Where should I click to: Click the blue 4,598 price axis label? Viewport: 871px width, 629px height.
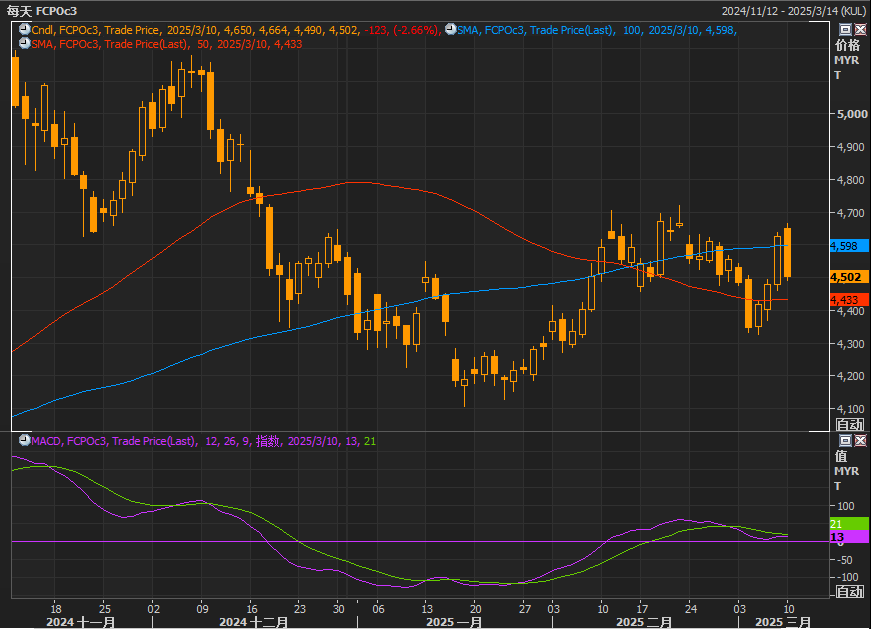pyautogui.click(x=850, y=246)
